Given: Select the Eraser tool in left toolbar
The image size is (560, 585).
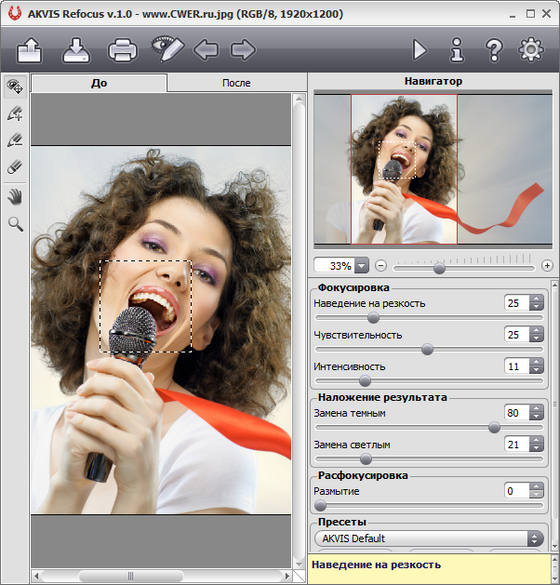Looking at the screenshot, I should click(15, 167).
